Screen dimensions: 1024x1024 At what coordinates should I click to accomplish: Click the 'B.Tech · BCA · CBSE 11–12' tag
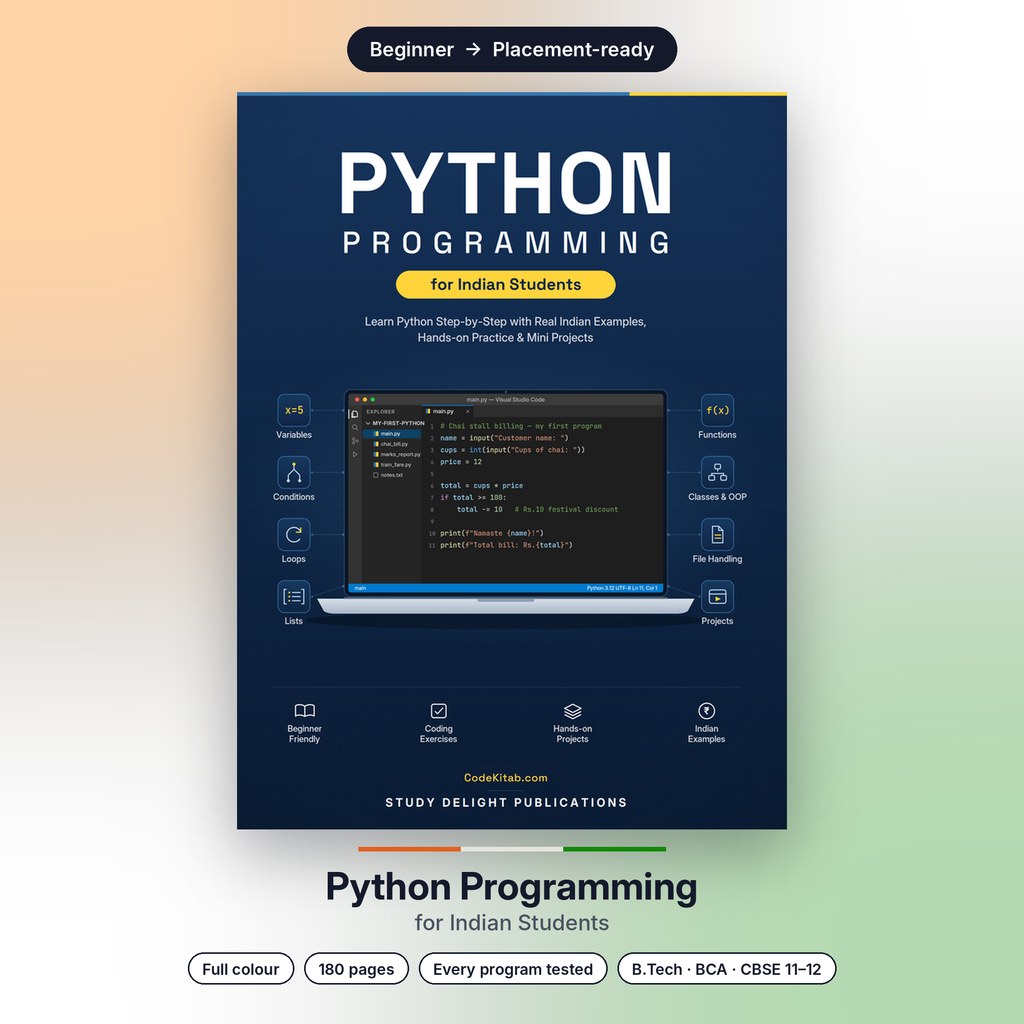(x=726, y=969)
